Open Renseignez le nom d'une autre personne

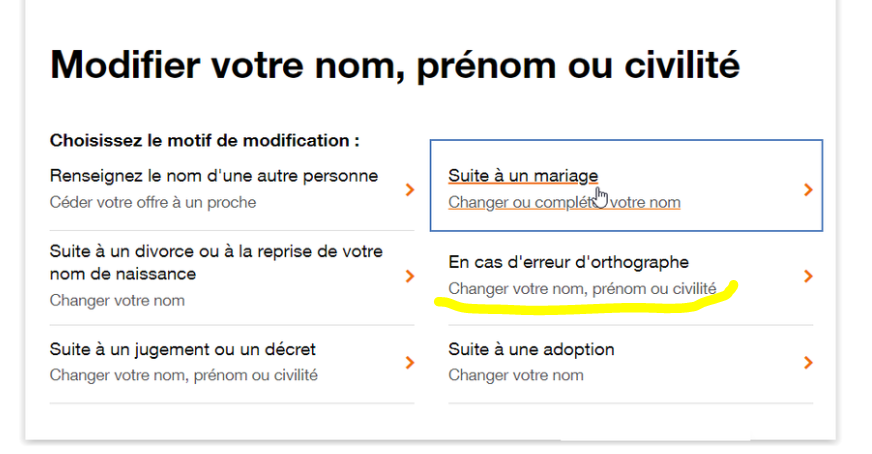tap(214, 176)
